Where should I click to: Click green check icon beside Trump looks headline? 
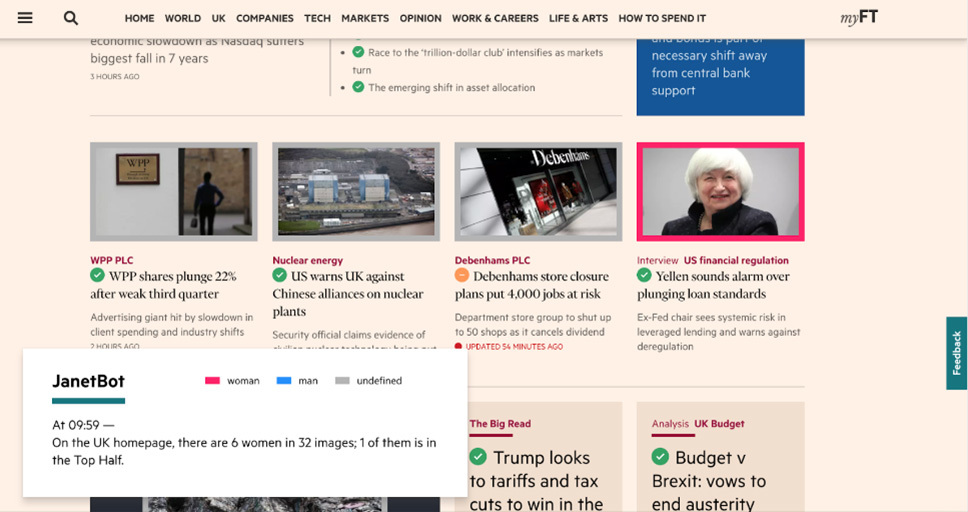point(478,457)
